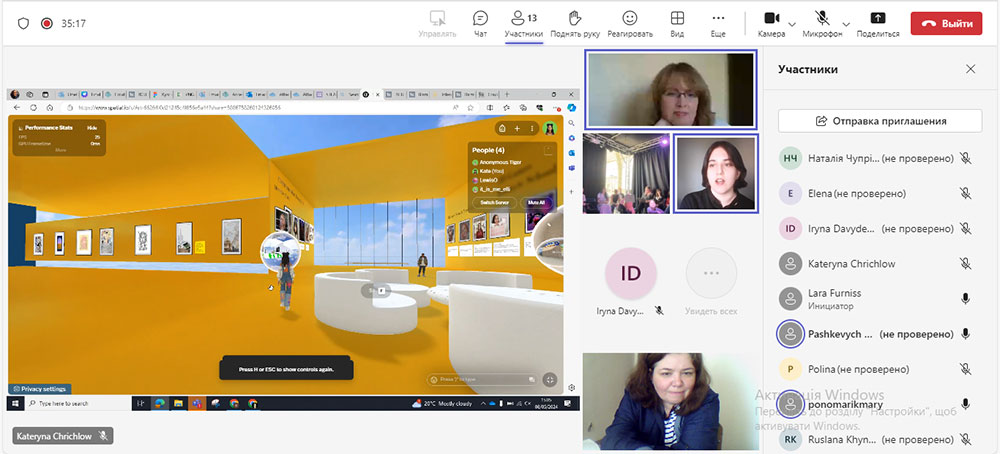Screen dimensions: 1000x454
Task: Click muted mic icon beside Polina
Action: pyautogui.click(x=966, y=369)
